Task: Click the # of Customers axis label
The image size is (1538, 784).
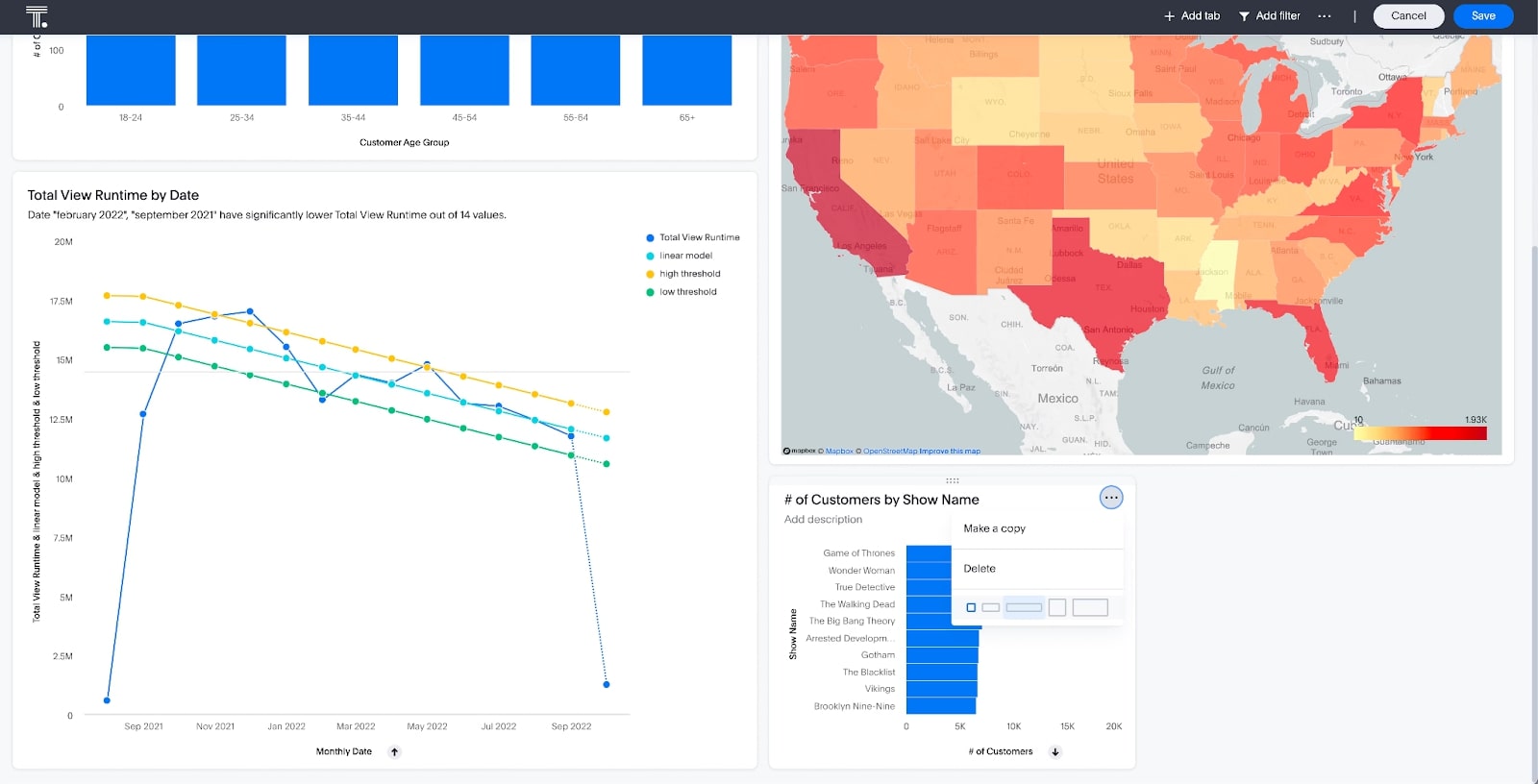Action: click(x=1001, y=752)
